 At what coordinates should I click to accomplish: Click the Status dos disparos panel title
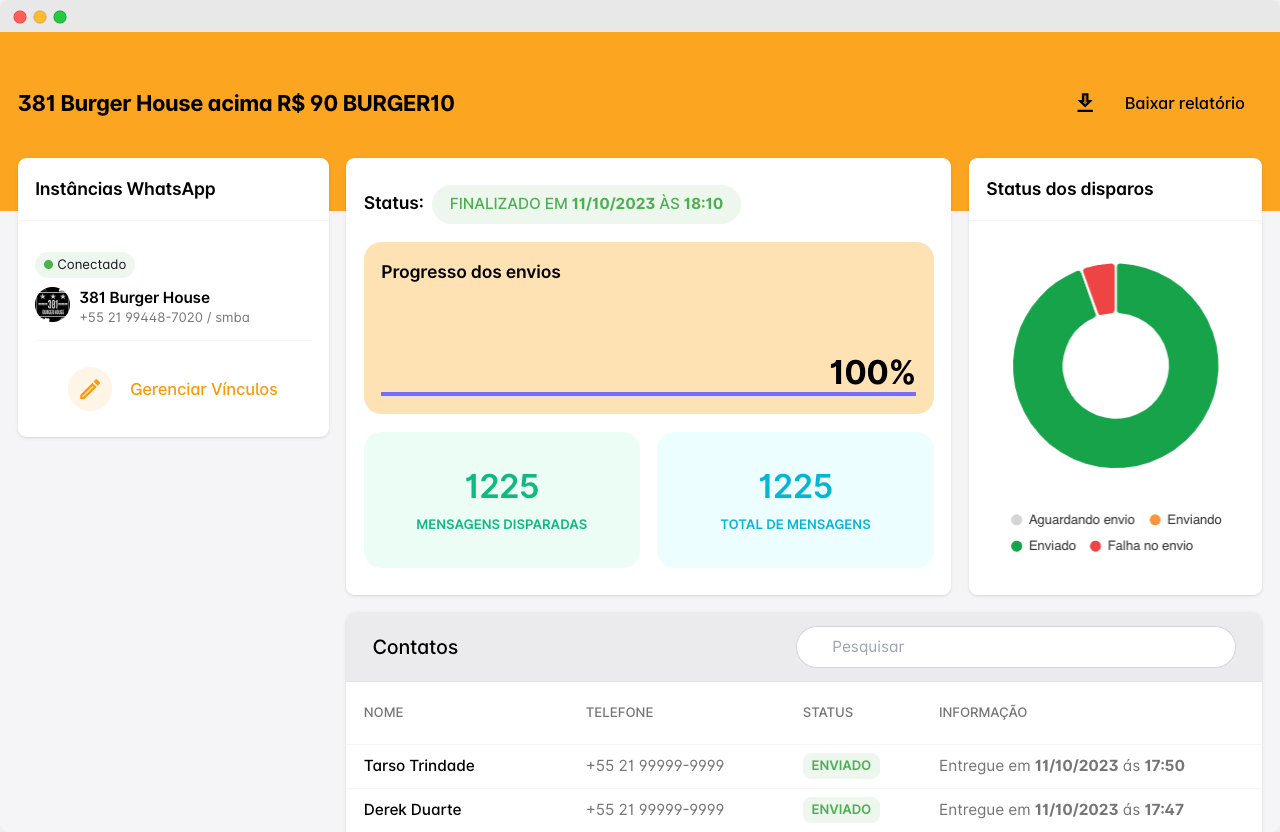pos(1070,189)
